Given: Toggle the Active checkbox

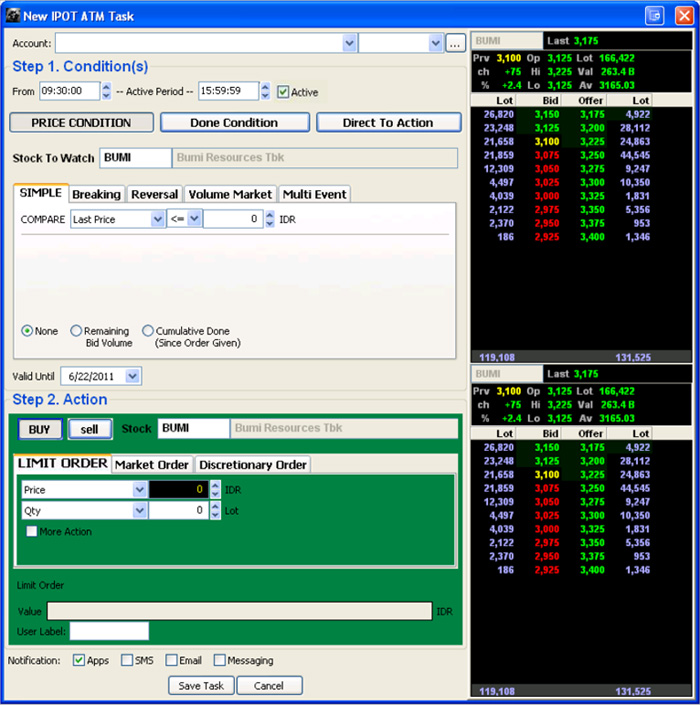Looking at the screenshot, I should coord(283,92).
